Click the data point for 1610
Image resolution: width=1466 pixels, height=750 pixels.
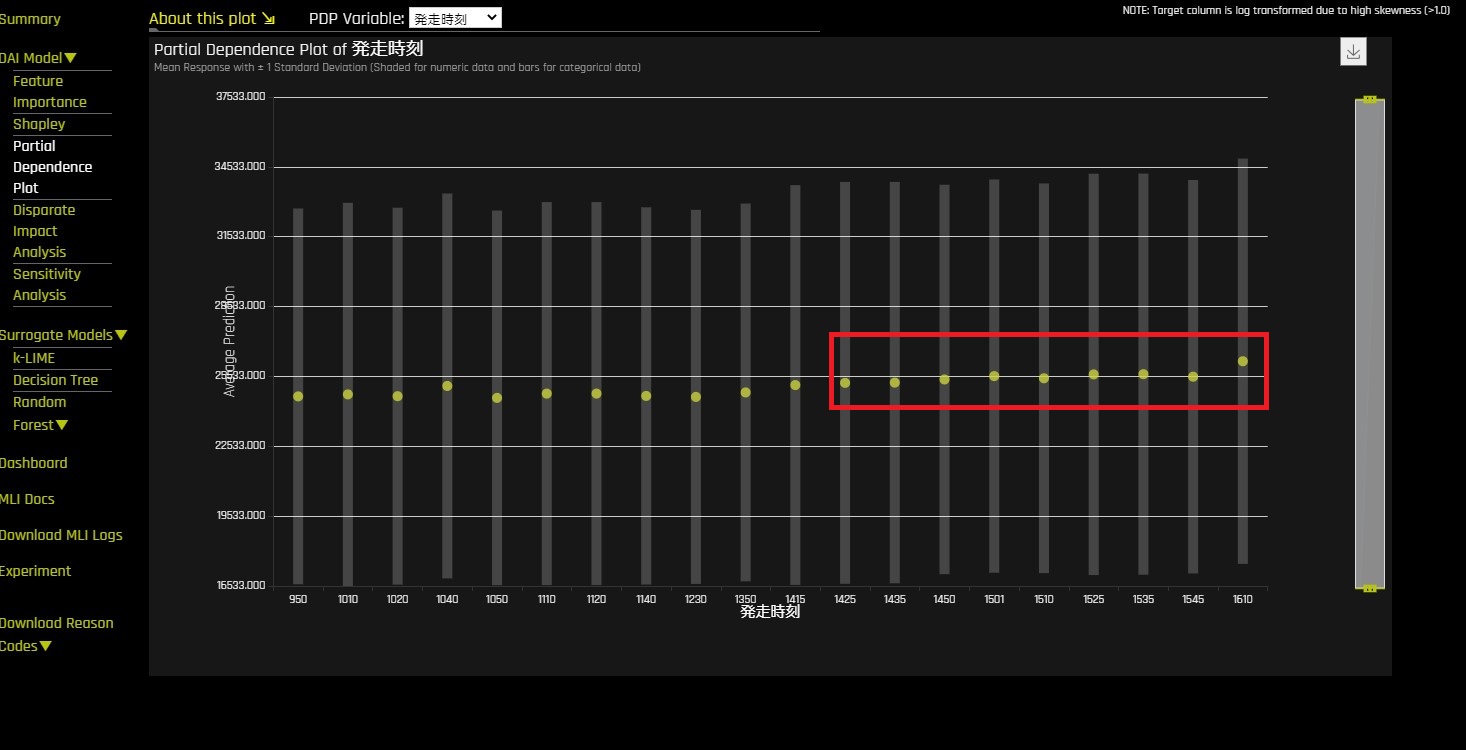click(1242, 361)
